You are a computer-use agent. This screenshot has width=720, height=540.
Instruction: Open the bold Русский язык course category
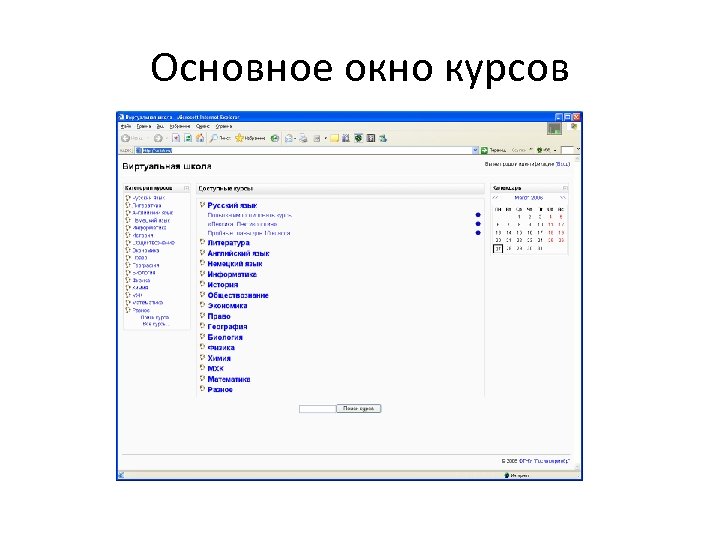232,205
